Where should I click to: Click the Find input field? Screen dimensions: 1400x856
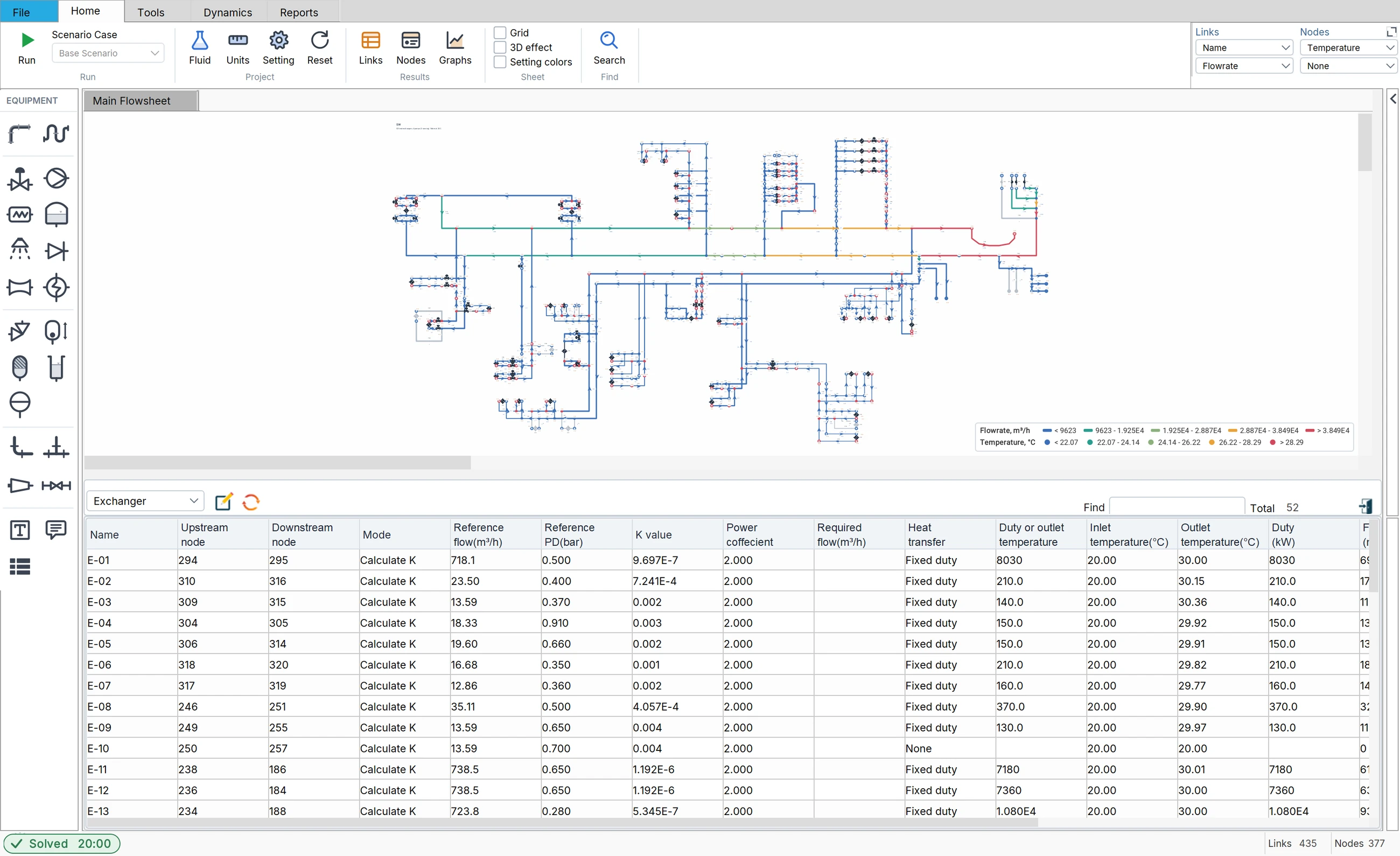pos(1177,506)
